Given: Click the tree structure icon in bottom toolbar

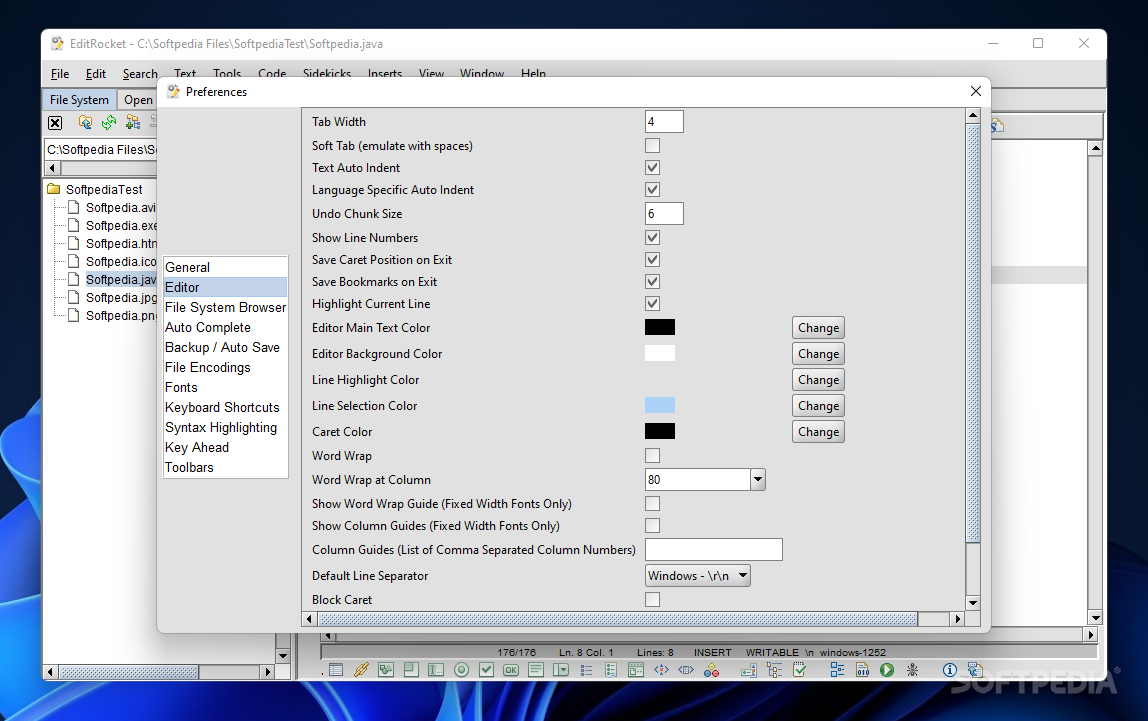Looking at the screenshot, I should 774,669.
